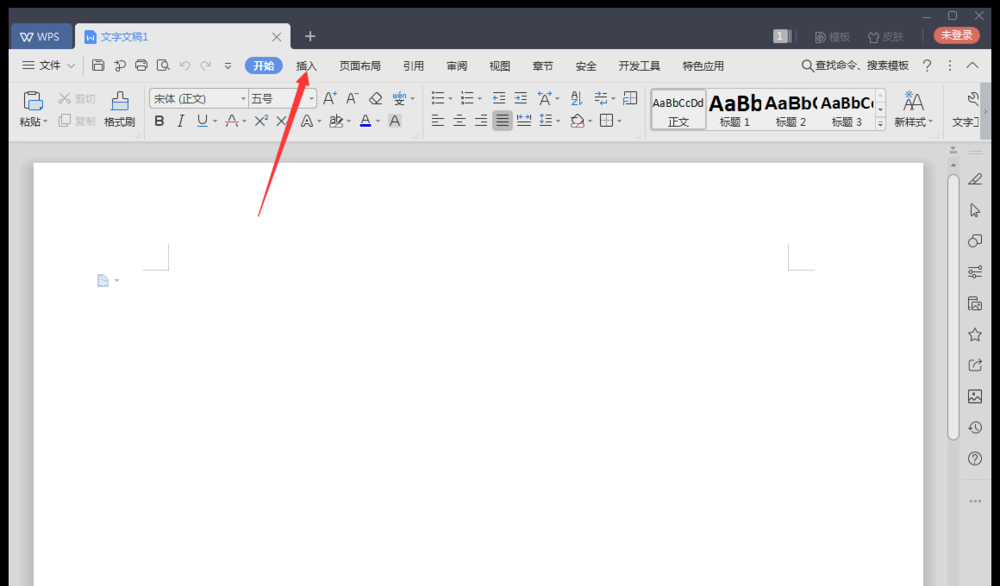1000x586 pixels.
Task: Apply the 标题 1 style
Action: 735,110
